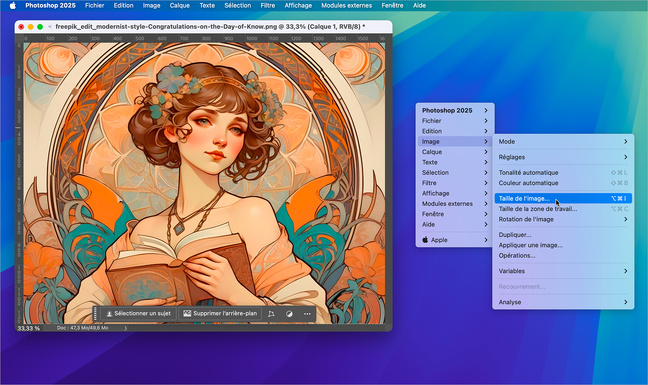
Task: Expand Filtre in the popup menu
Action: pyautogui.click(x=455, y=183)
